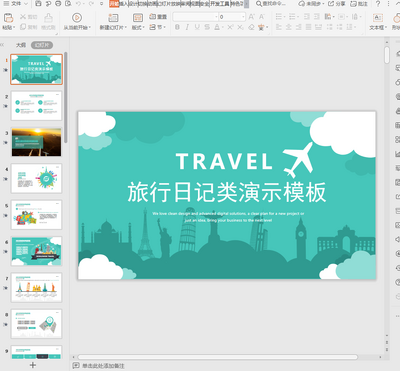Click the ribbon tabs scroll-right arrow
This screenshot has height=371, width=400.
pos(247,4)
